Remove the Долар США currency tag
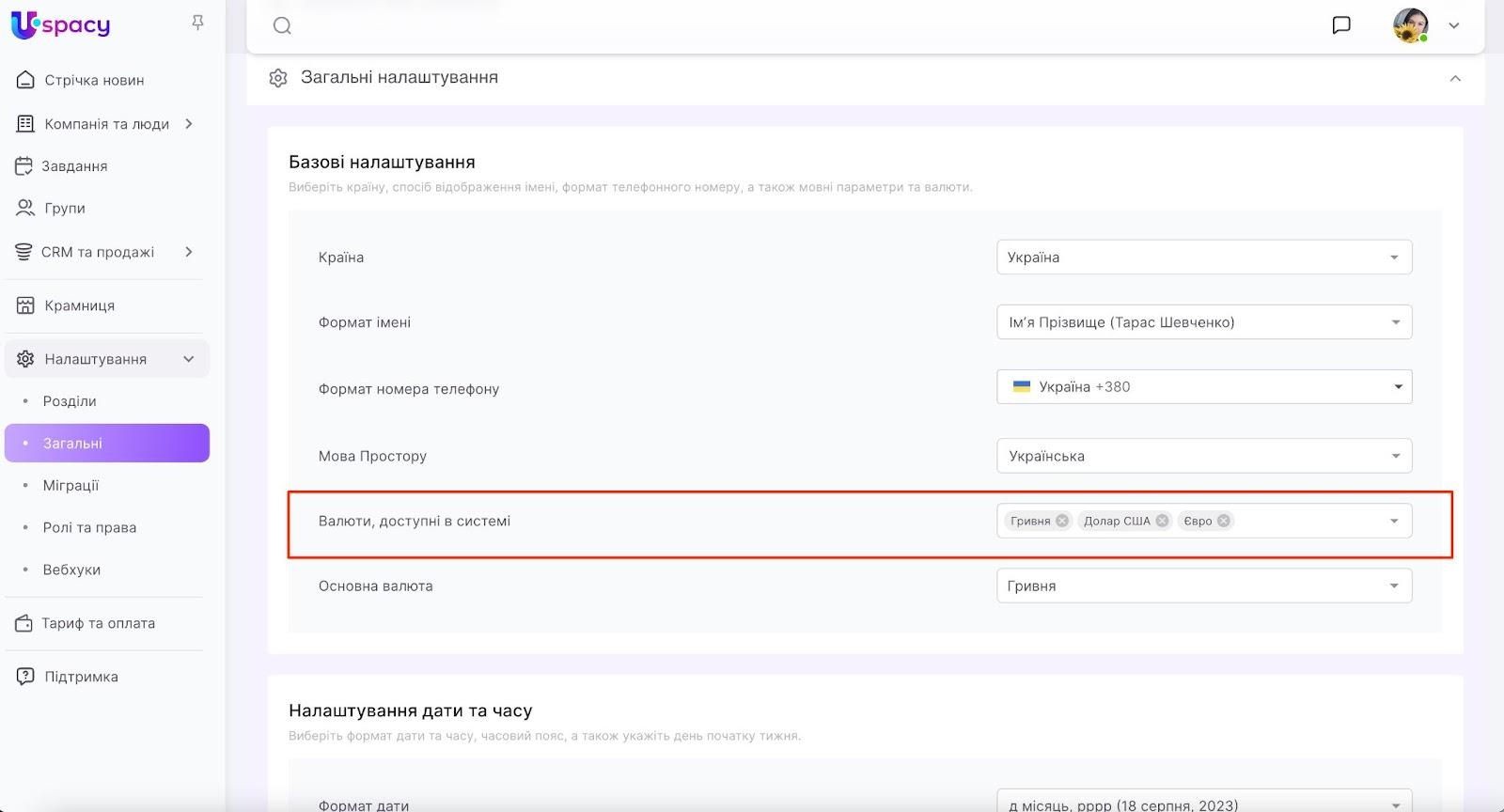 (1162, 521)
